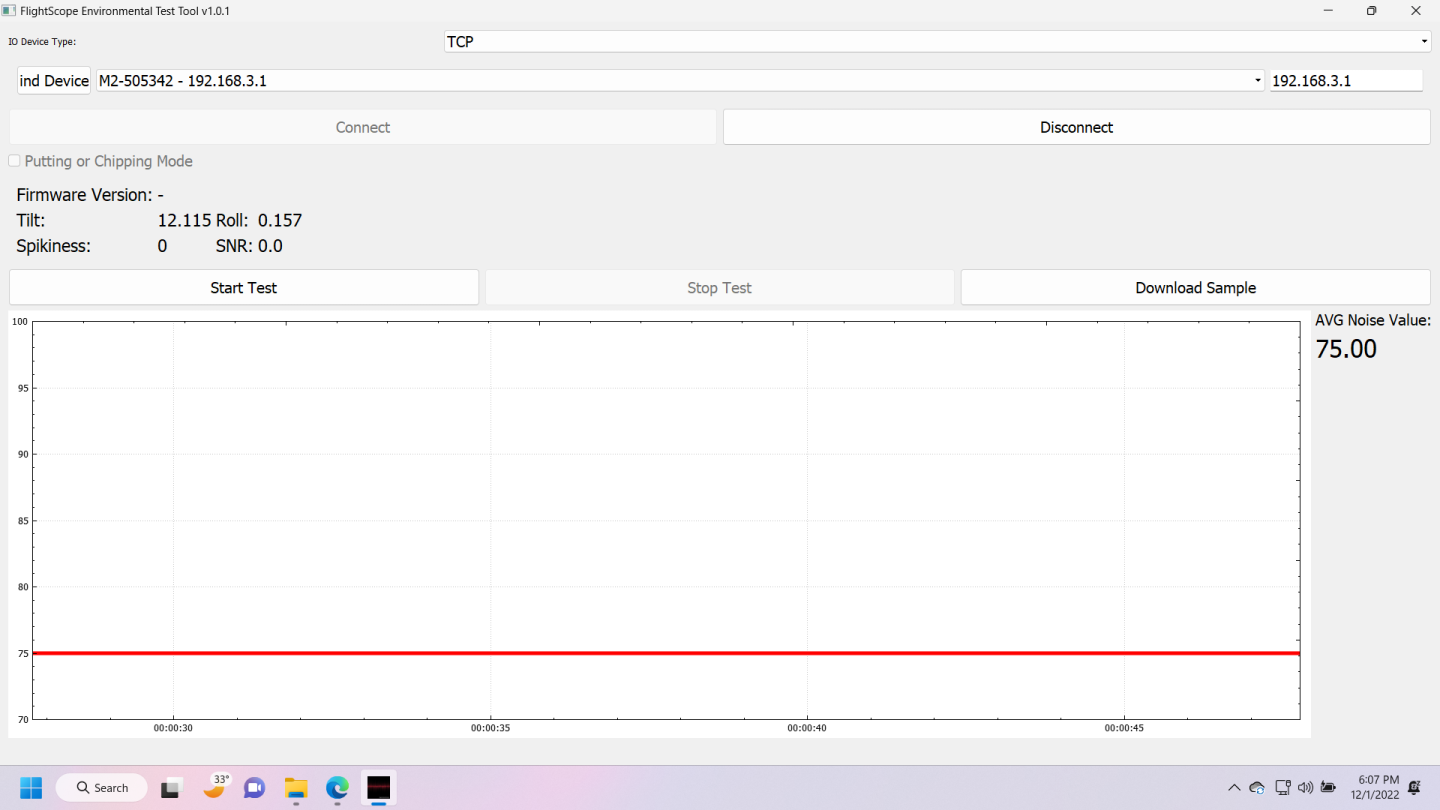Screen dimensions: 1440x810
Task: Open the taskbar Search box
Action: pos(101,788)
